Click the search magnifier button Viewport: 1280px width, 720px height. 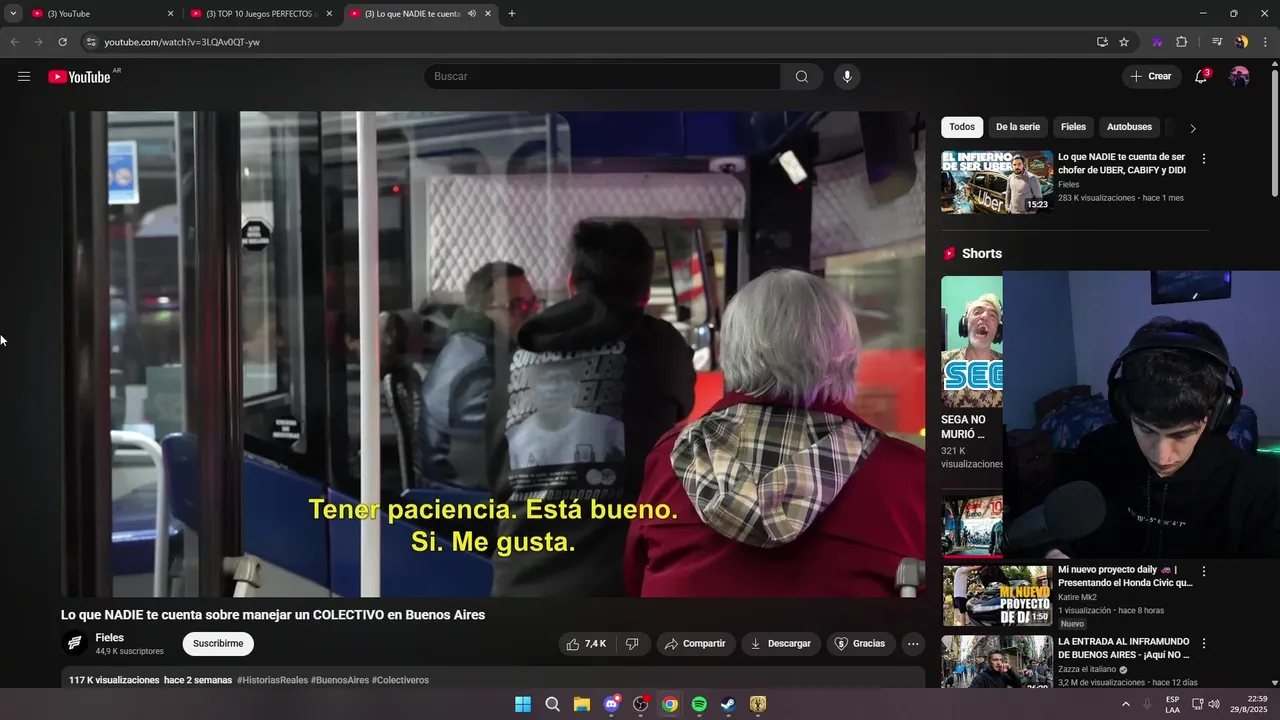(x=802, y=77)
